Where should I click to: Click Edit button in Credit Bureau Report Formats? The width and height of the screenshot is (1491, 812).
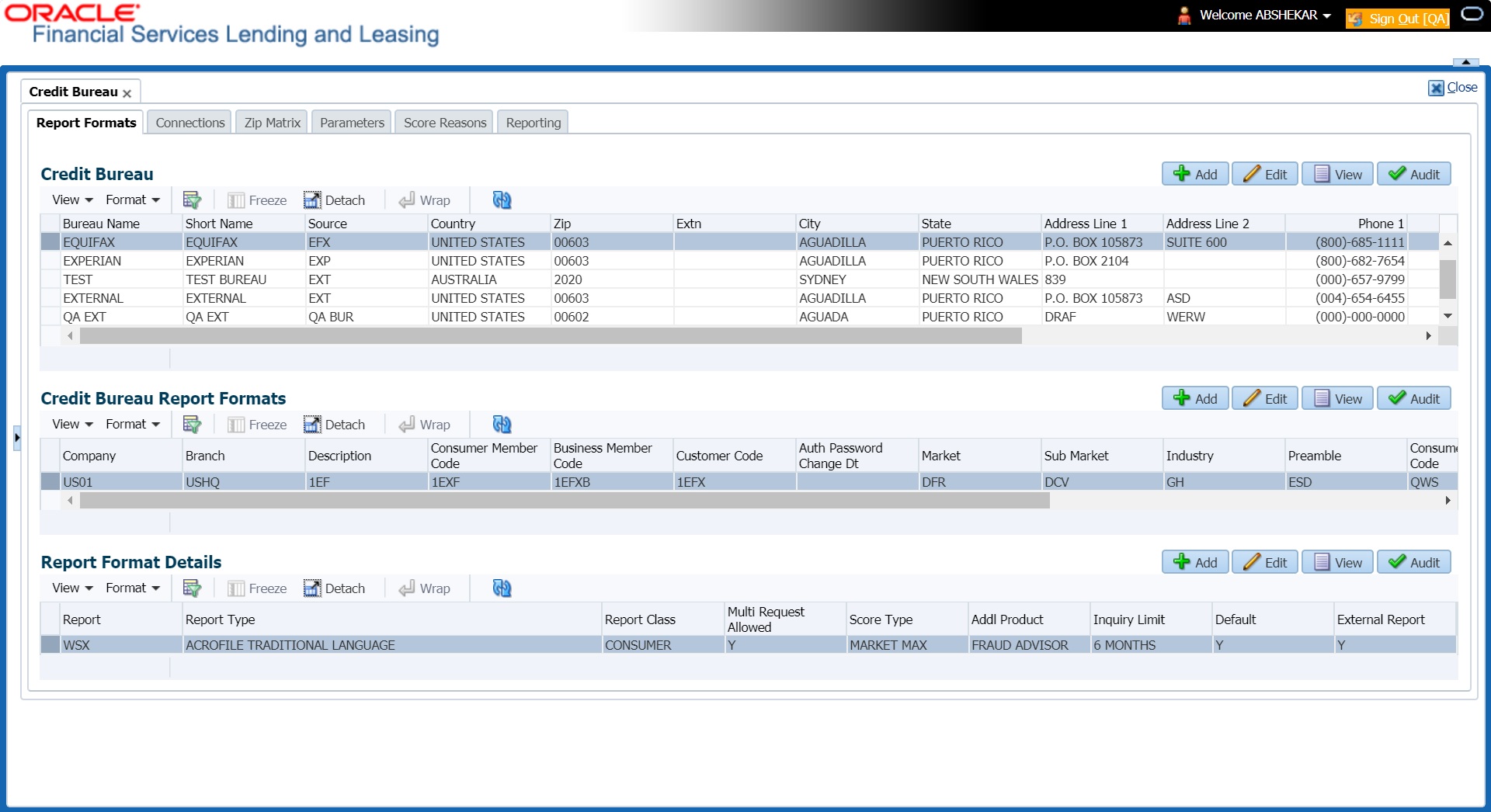pos(1265,398)
